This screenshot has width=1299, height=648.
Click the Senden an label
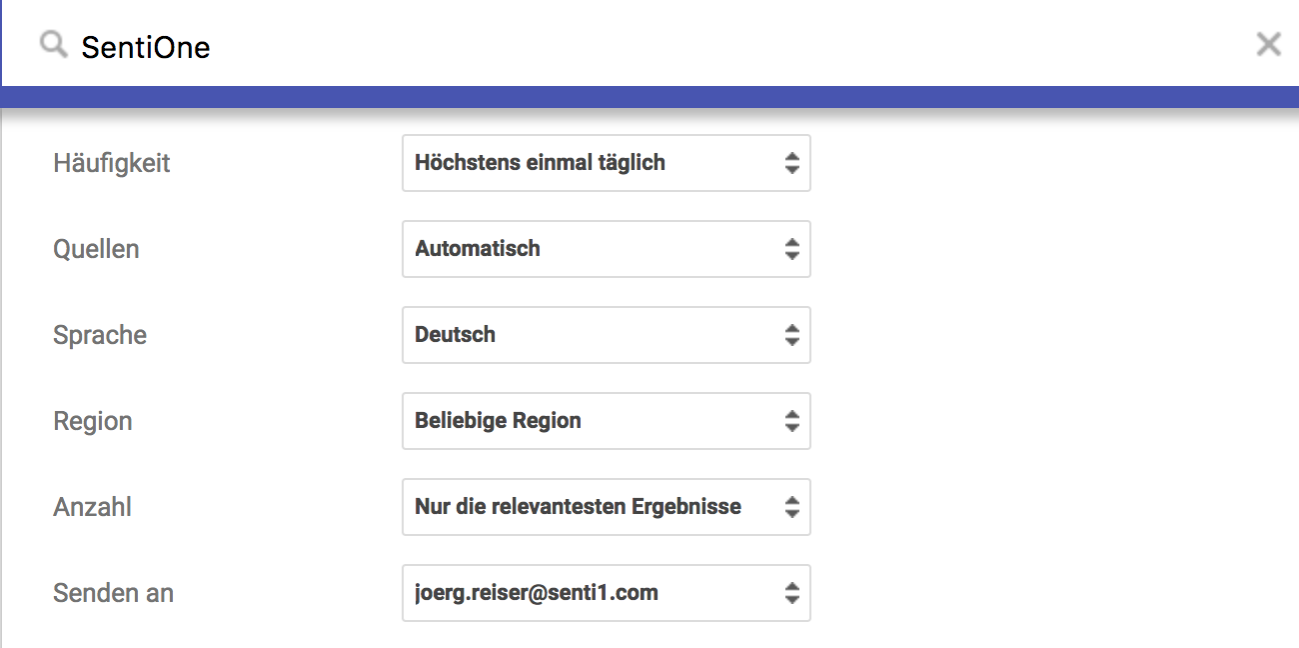point(113,593)
